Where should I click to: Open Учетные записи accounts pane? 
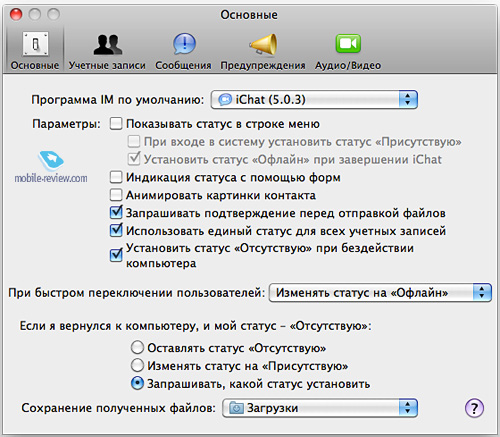click(107, 44)
